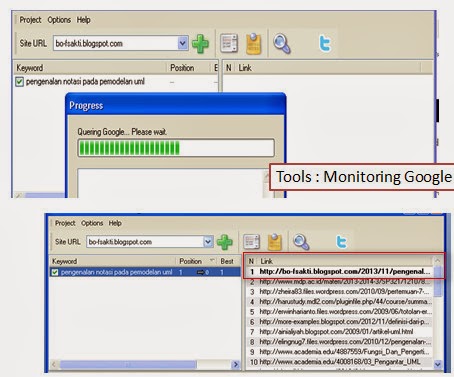Click the keyword panel horizontal scroll-right arrow
This screenshot has height=377, width=454.
(236, 365)
